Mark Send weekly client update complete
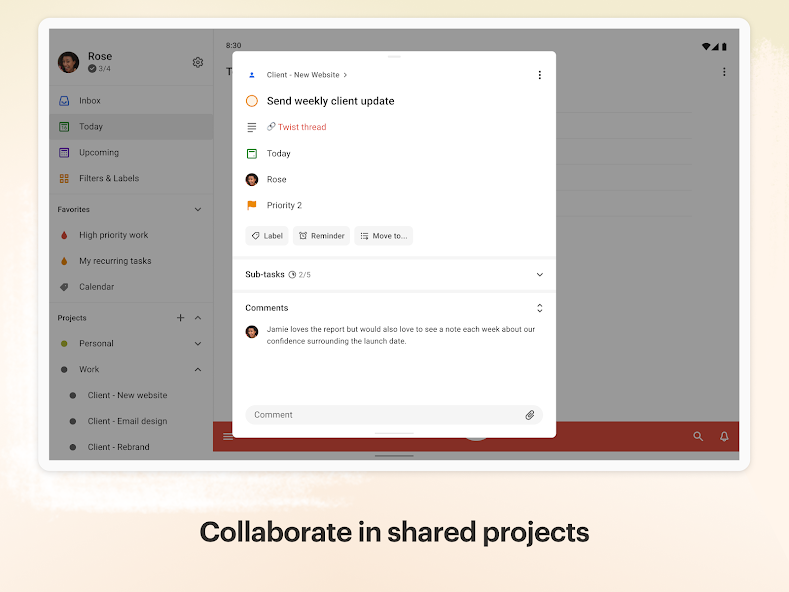This screenshot has height=592, width=789. point(252,101)
